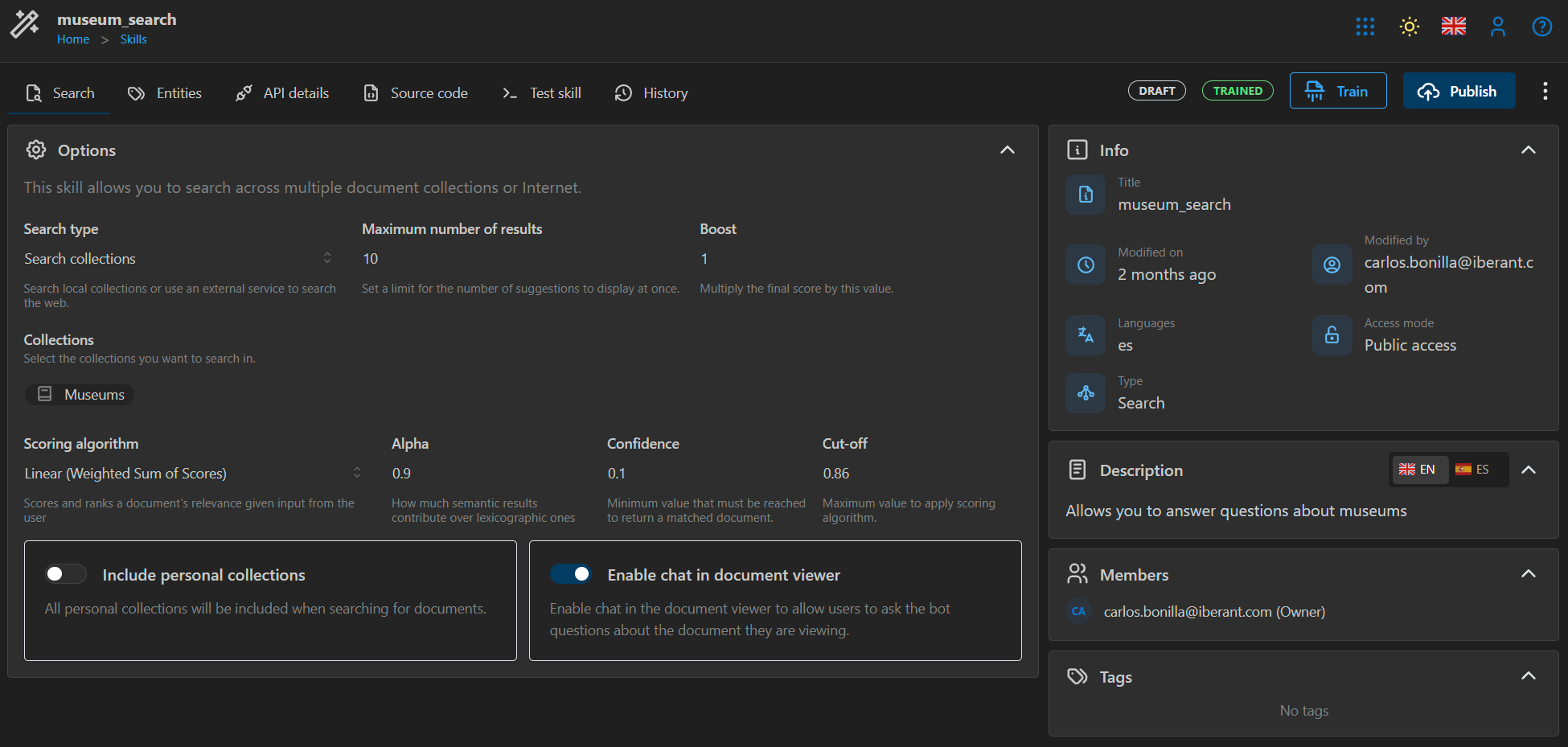
Task: Open the help question mark icon
Action: (x=1542, y=27)
